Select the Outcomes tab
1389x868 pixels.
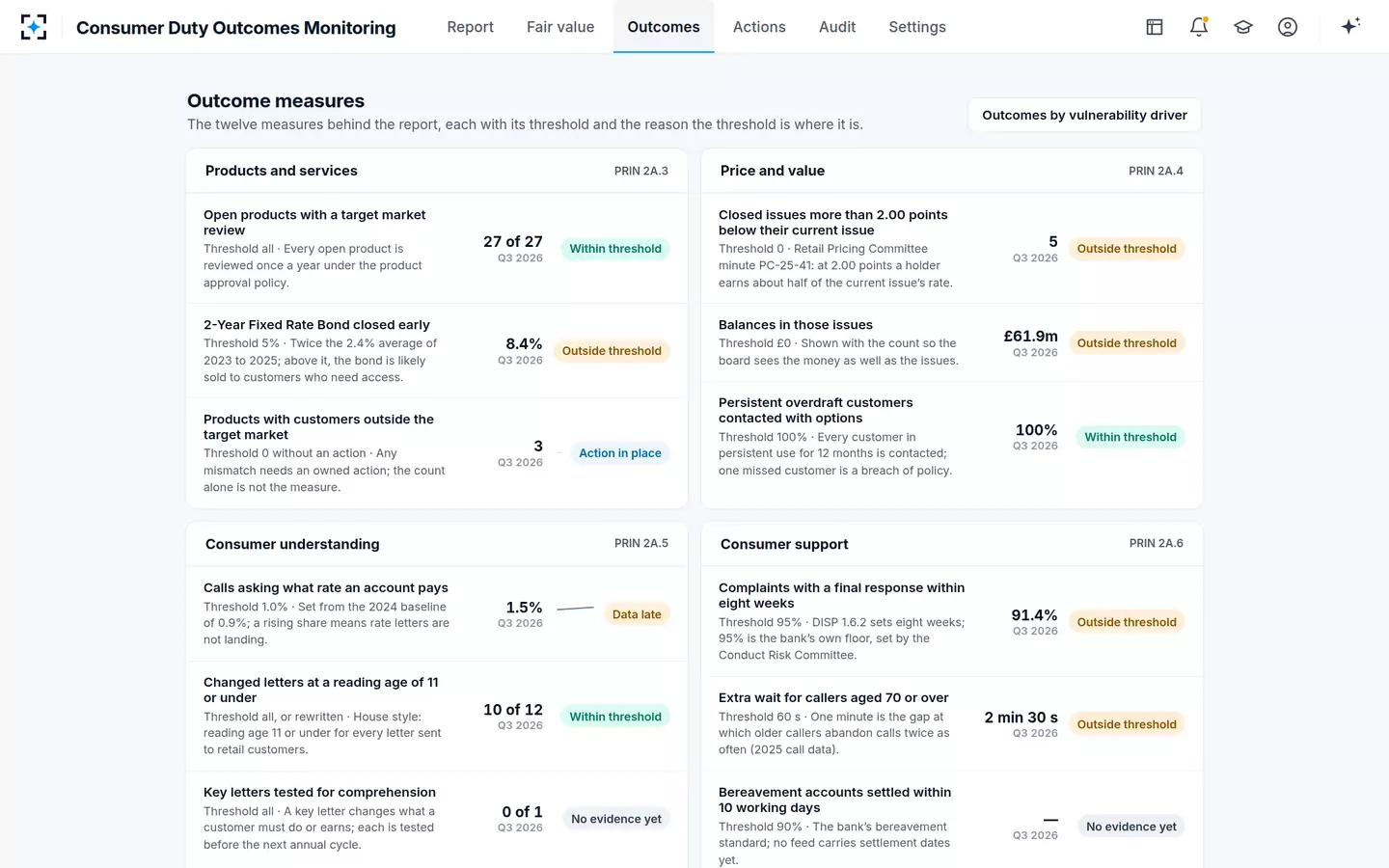(x=664, y=27)
